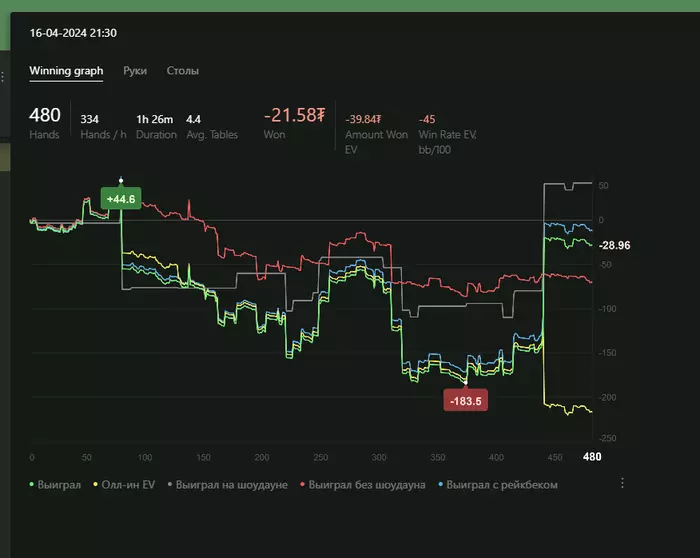Click the 4.4 Avg. Tables value
Image resolution: width=700 pixels, height=558 pixels.
[193, 119]
